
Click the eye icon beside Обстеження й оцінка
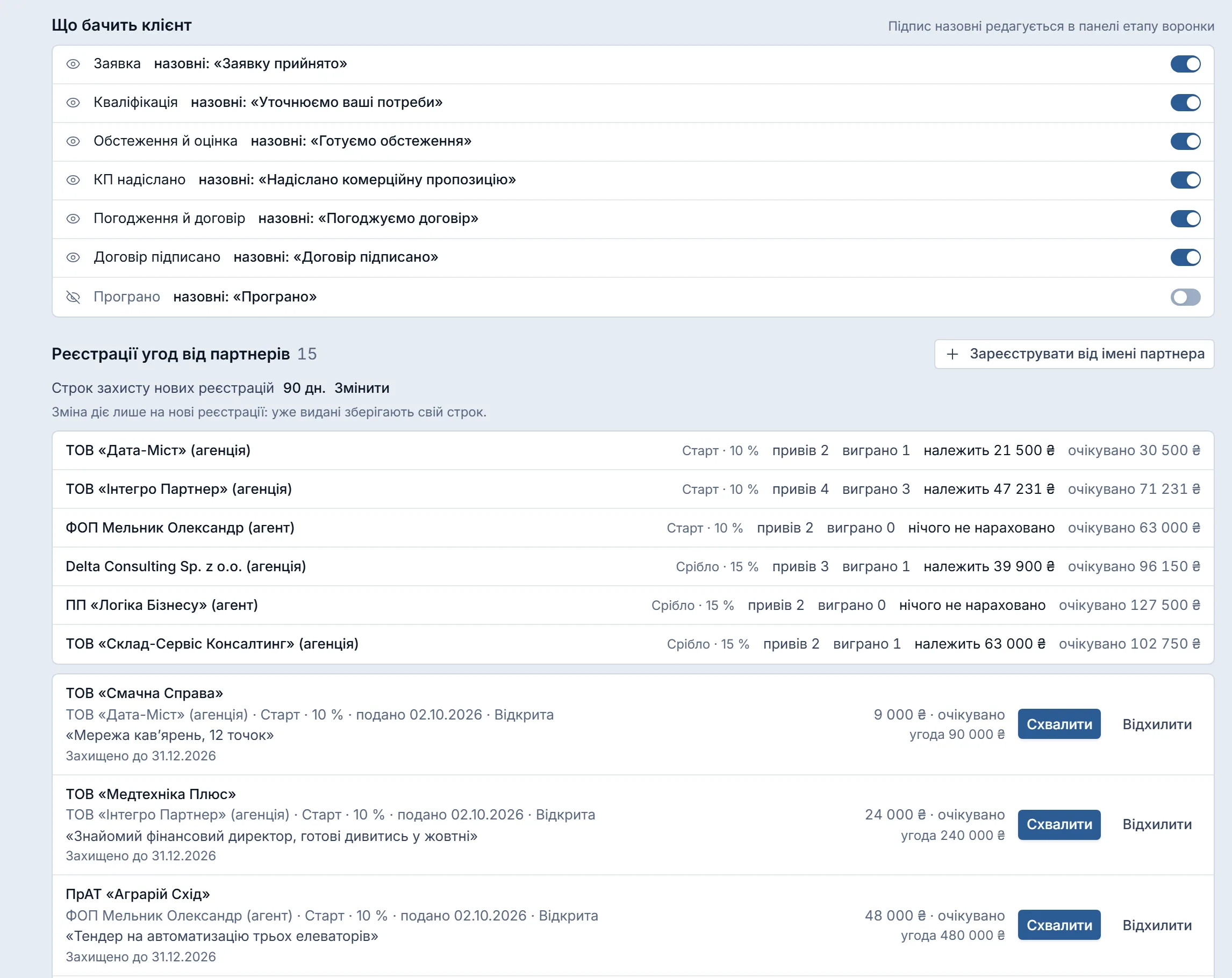[x=73, y=141]
